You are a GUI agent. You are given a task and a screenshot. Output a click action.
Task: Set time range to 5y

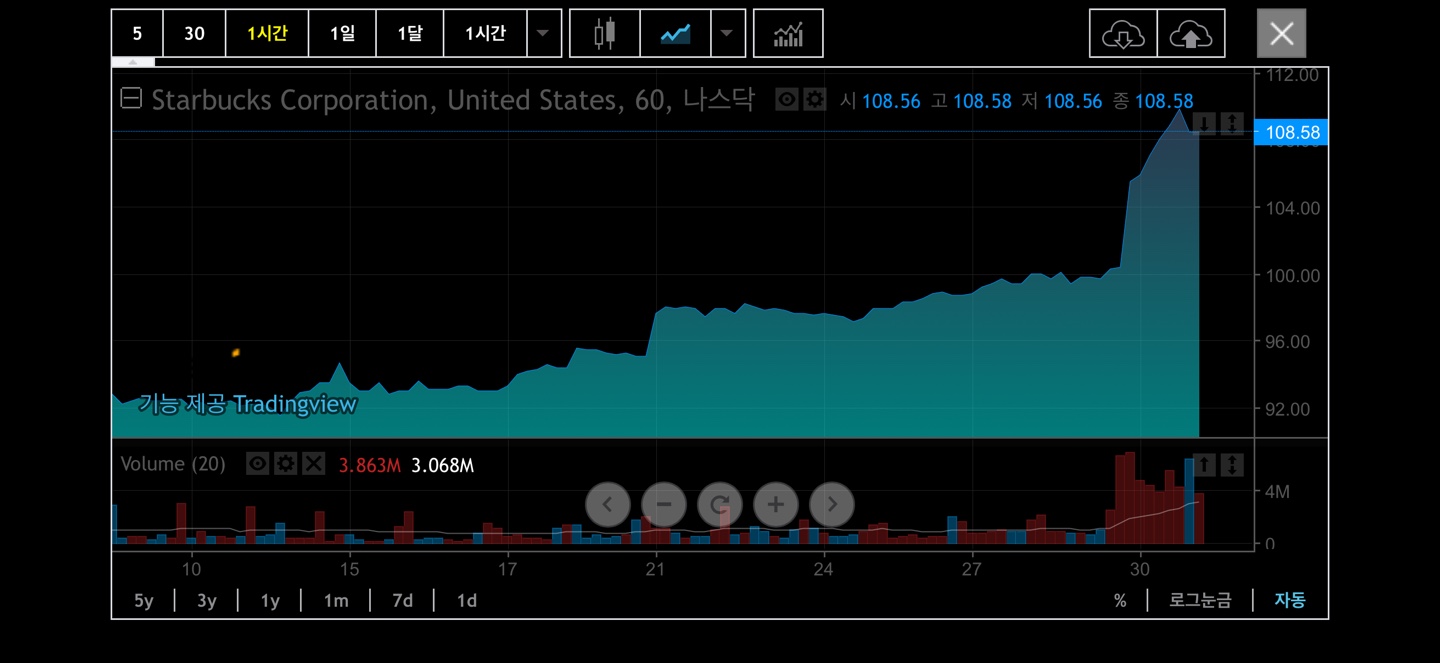[x=144, y=601]
